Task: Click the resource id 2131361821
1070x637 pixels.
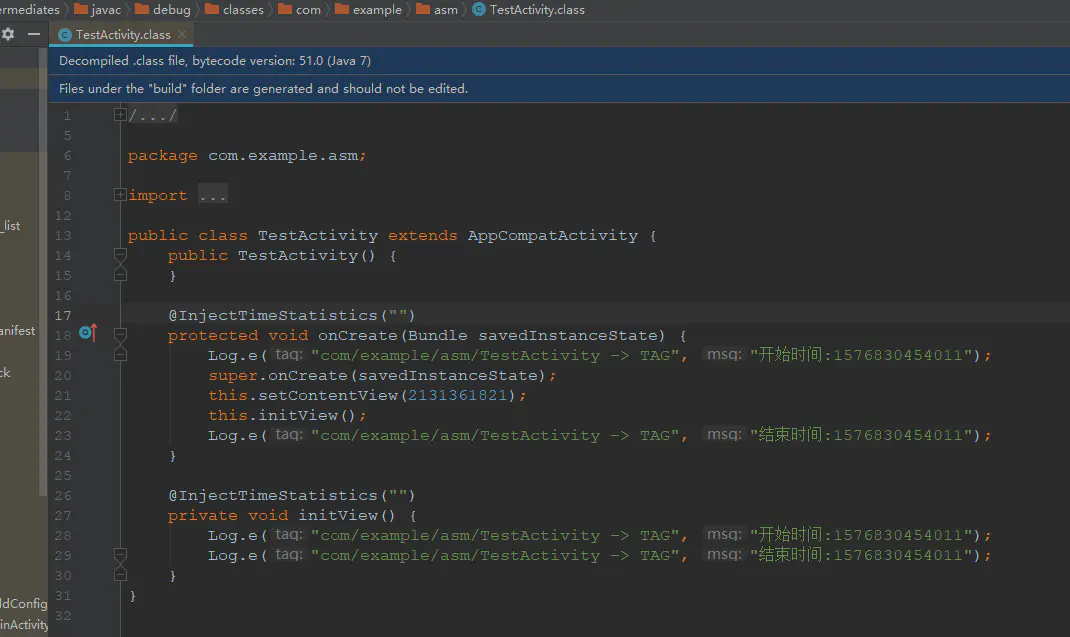Action: [458, 395]
